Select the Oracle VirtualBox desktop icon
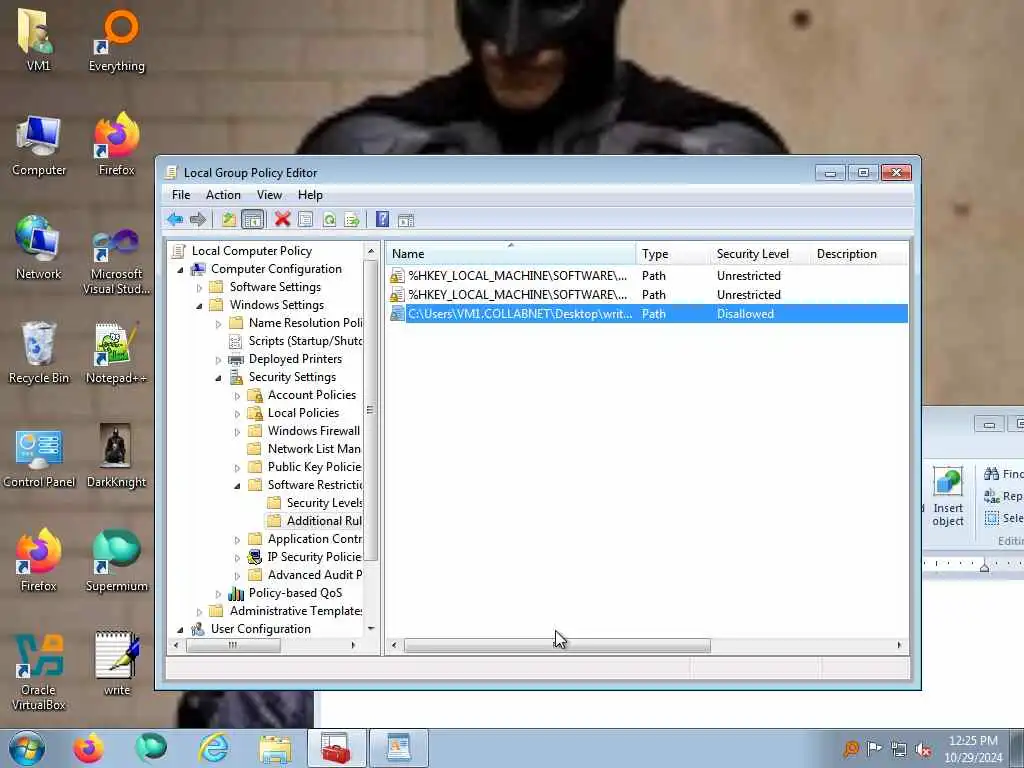 (x=39, y=673)
